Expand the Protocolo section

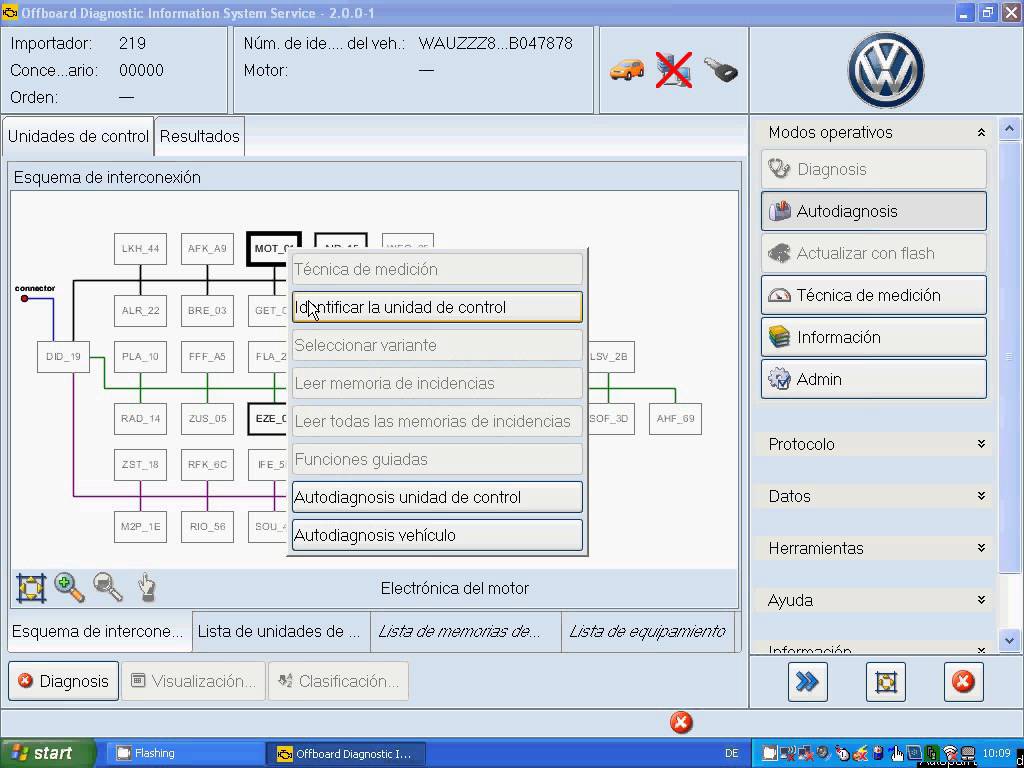872,444
